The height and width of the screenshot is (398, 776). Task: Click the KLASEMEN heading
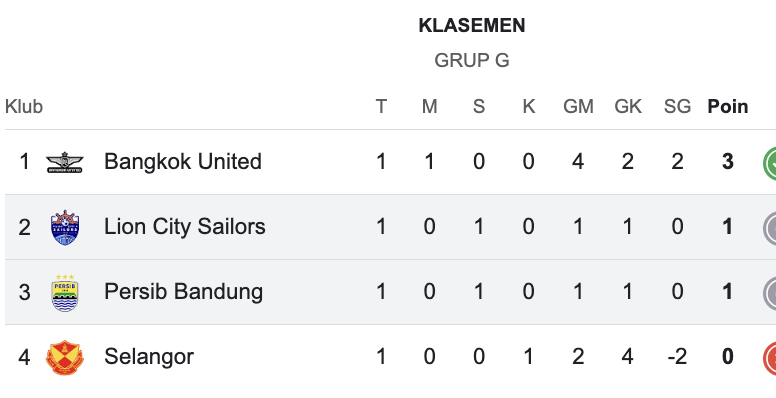click(472, 26)
